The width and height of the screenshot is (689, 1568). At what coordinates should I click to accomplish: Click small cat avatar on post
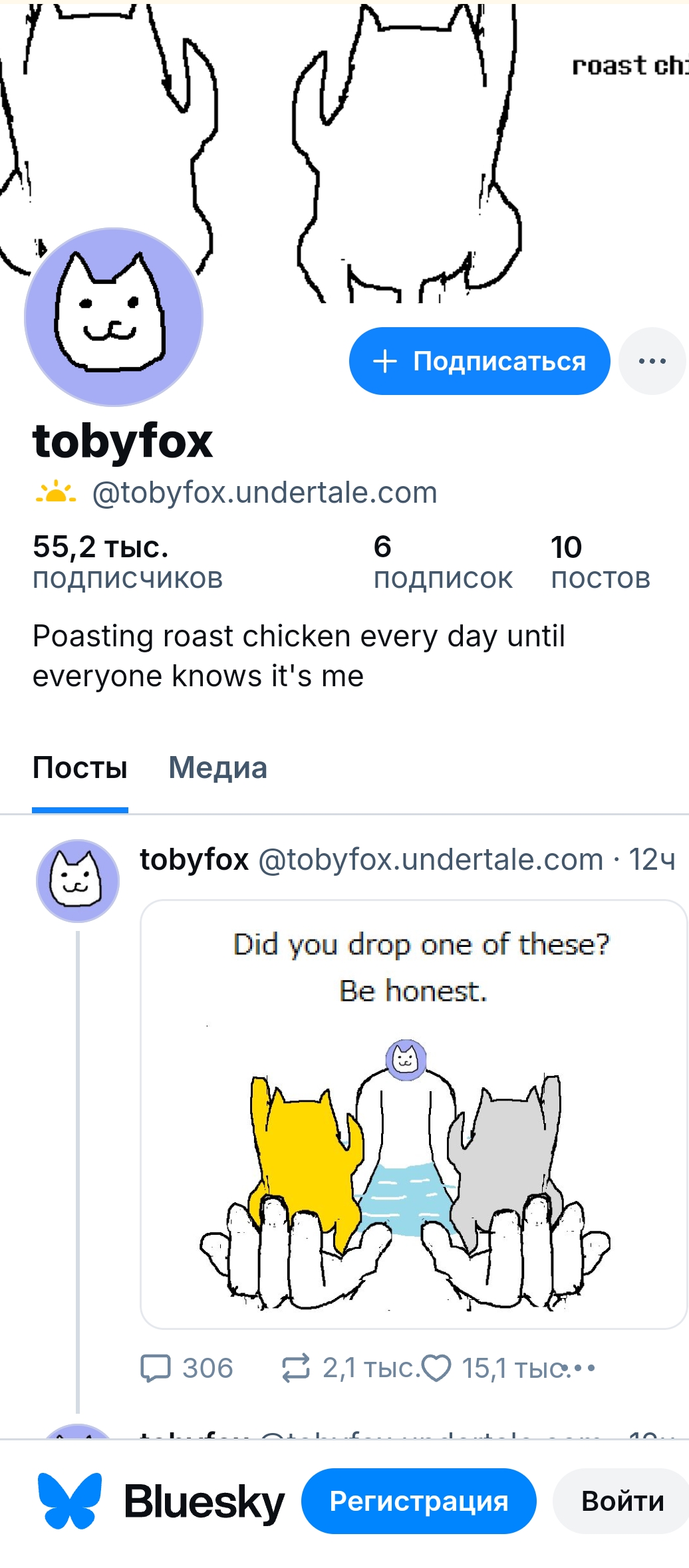tap(78, 880)
